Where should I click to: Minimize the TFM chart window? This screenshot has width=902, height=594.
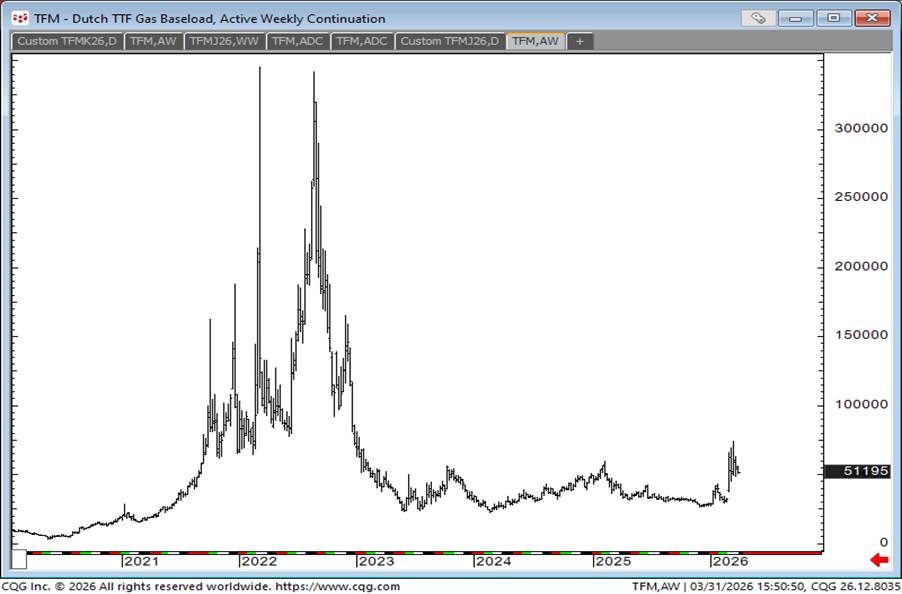pyautogui.click(x=796, y=18)
